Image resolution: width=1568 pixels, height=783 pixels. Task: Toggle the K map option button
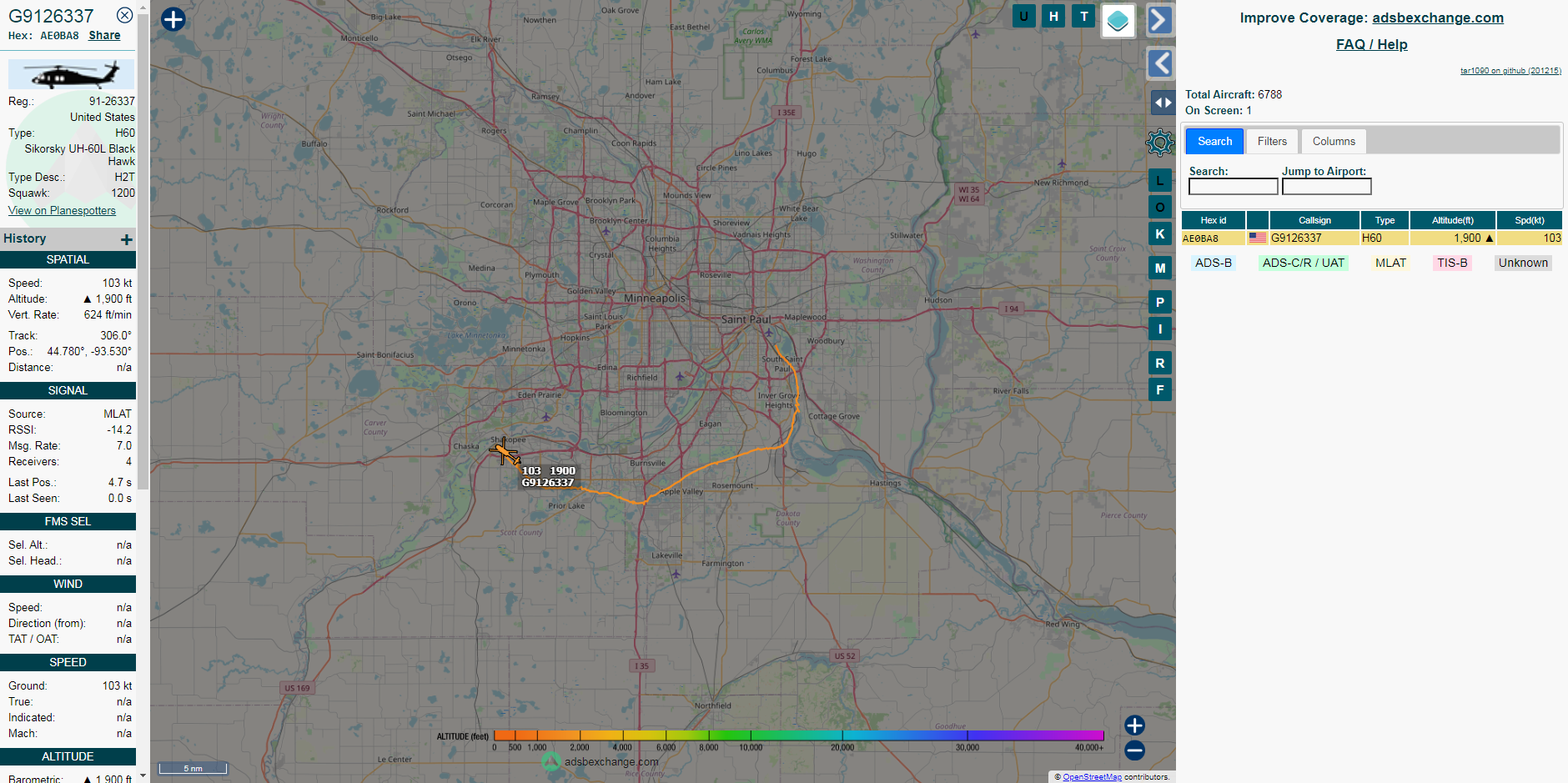click(x=1159, y=233)
